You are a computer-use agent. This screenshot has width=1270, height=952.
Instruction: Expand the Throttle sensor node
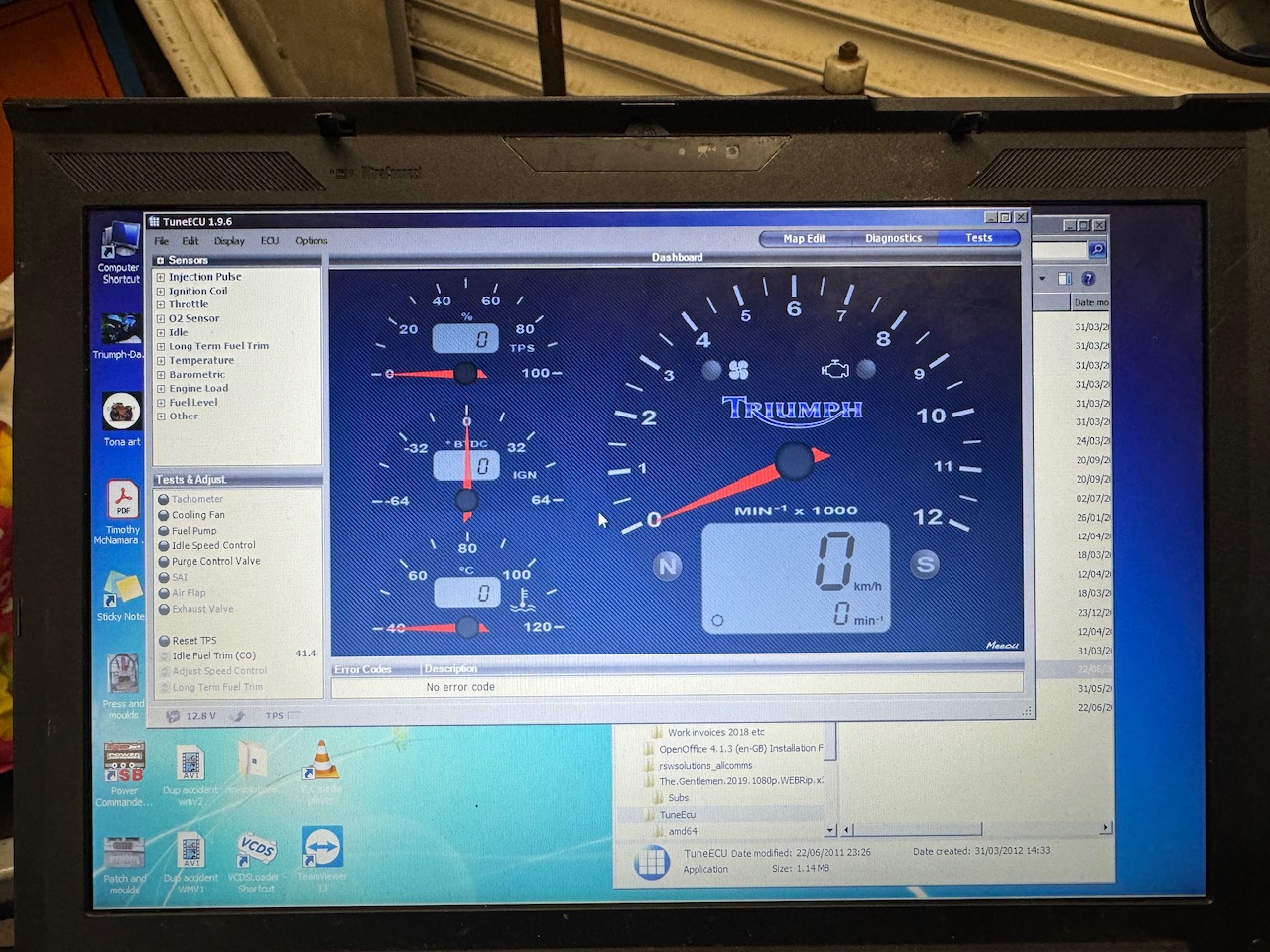click(x=161, y=305)
